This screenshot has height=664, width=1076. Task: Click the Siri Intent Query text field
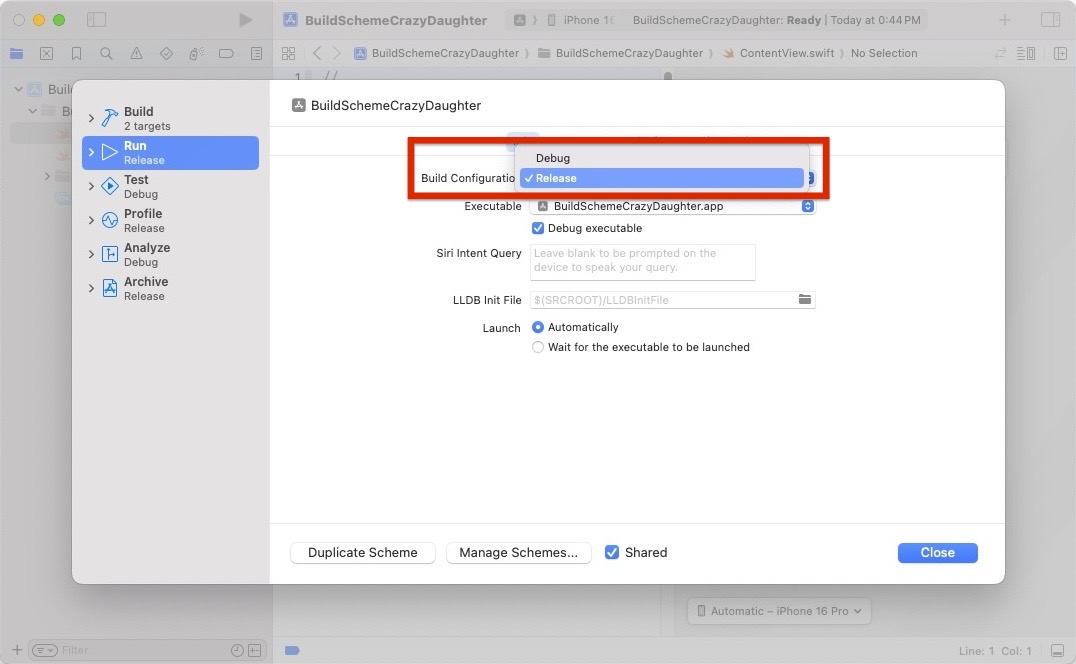coord(643,261)
